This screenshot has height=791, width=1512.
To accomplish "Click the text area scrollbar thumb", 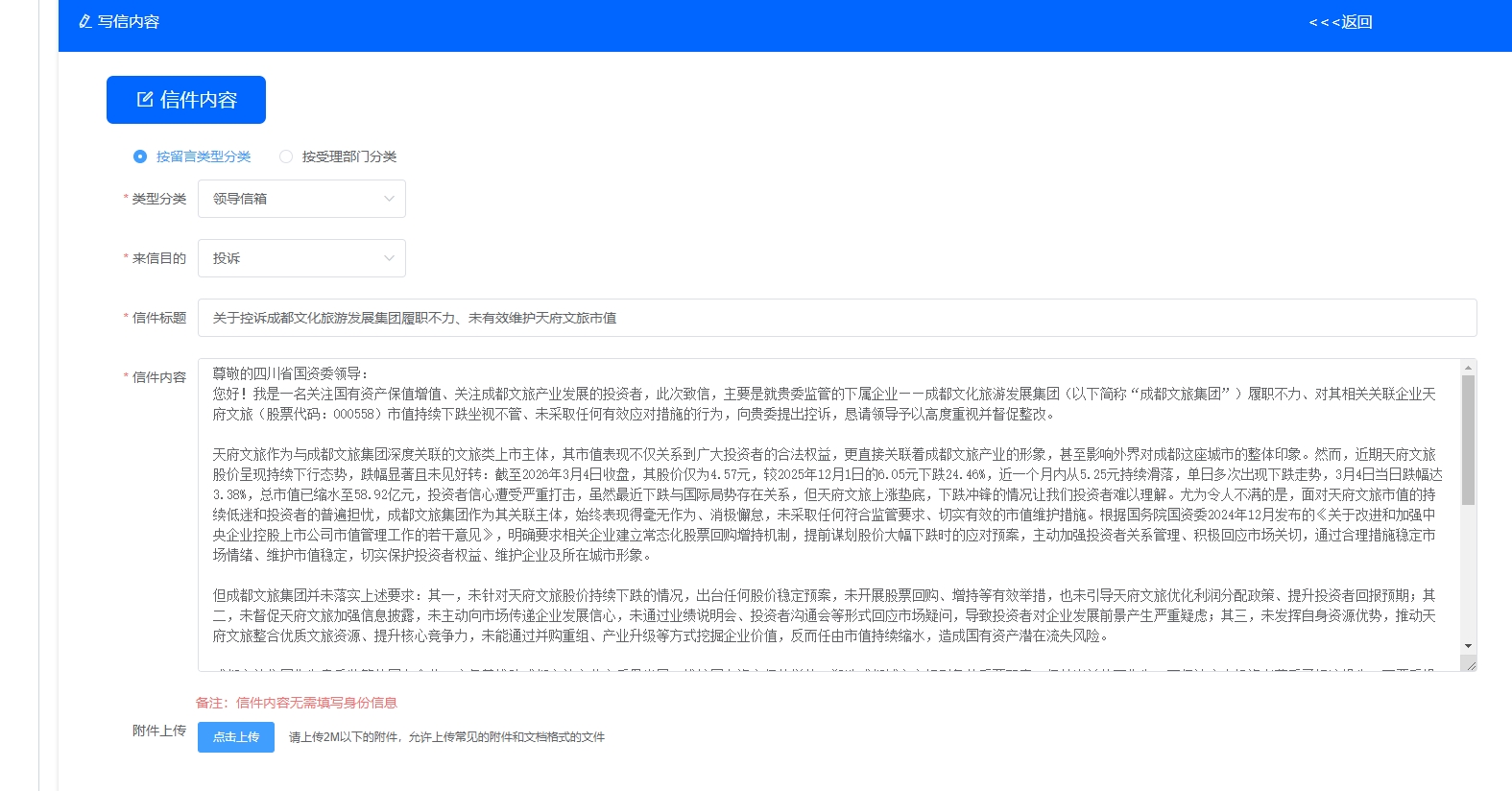I will point(1468,440).
